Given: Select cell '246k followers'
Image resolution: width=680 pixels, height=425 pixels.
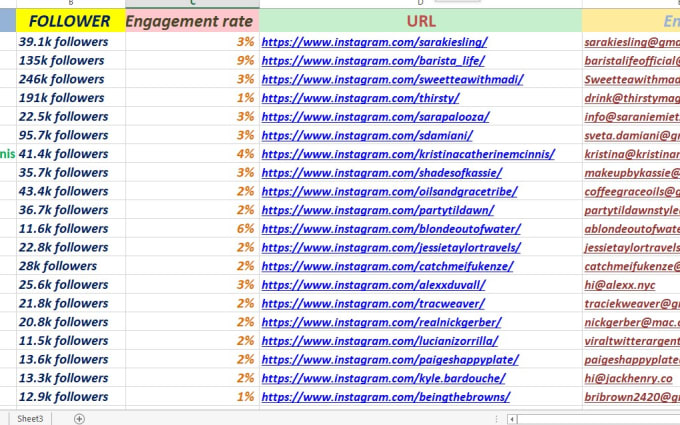Looking at the screenshot, I should (71, 79).
